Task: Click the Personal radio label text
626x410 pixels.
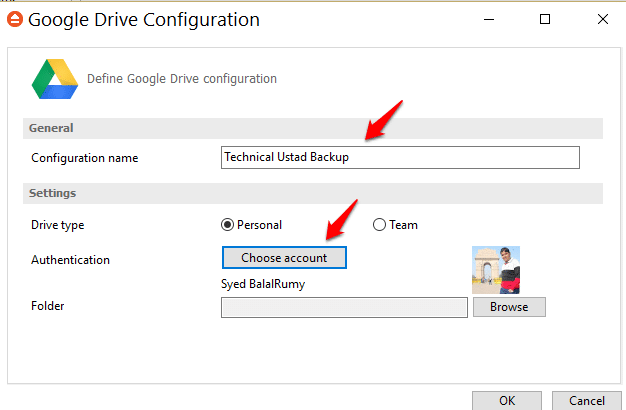Action: pos(260,225)
